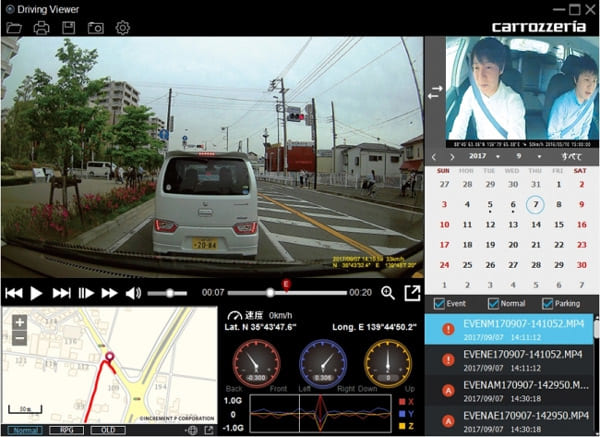
Task: Pop out video to full screen
Action: (411, 293)
